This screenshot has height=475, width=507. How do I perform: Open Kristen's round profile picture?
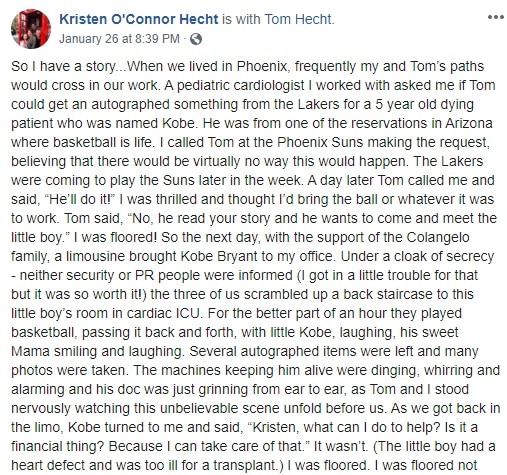point(31,29)
